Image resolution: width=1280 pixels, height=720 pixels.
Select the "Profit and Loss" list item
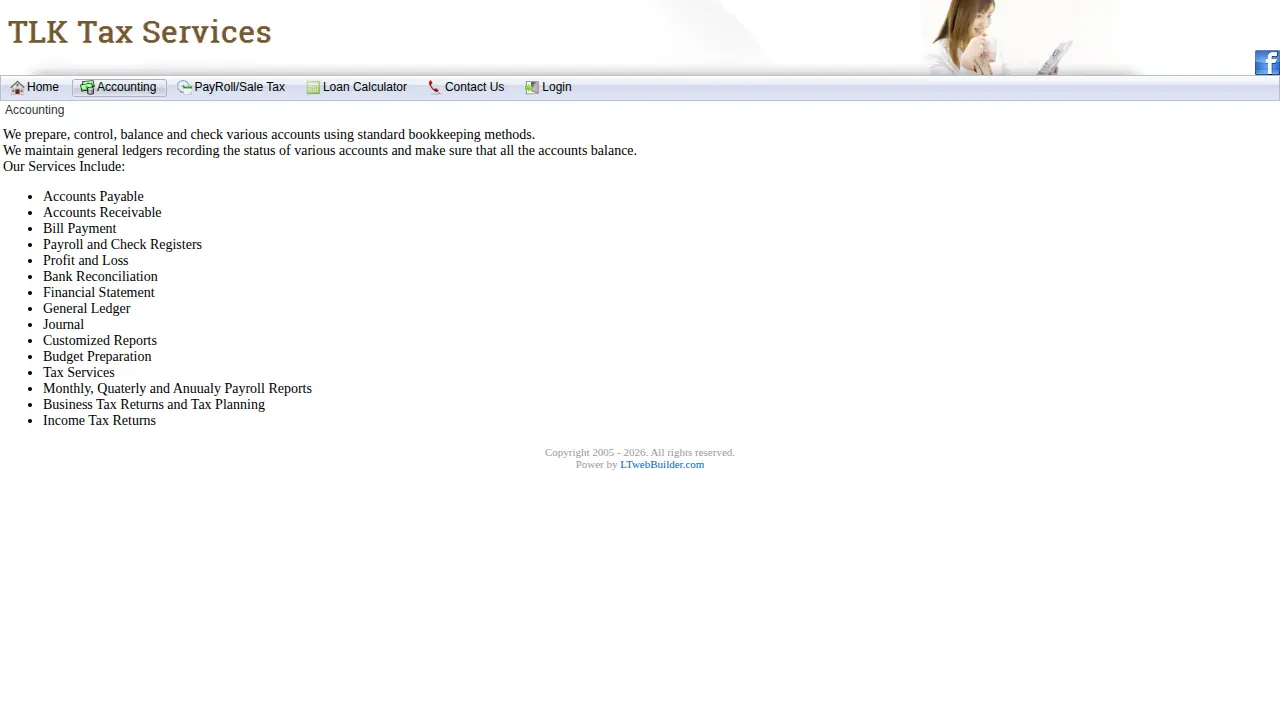[86, 260]
